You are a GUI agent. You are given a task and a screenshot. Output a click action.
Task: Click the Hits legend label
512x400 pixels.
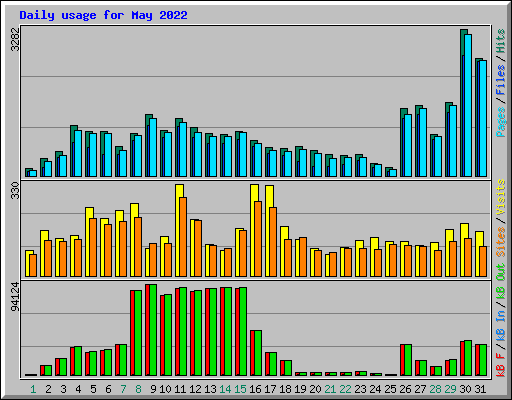click(x=501, y=41)
